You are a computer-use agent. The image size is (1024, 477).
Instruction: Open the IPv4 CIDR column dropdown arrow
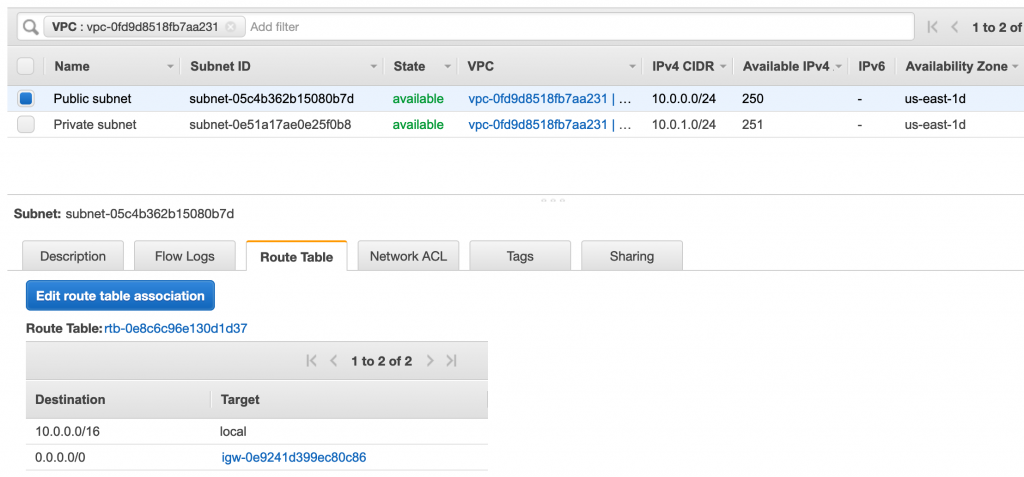pyautogui.click(x=723, y=67)
